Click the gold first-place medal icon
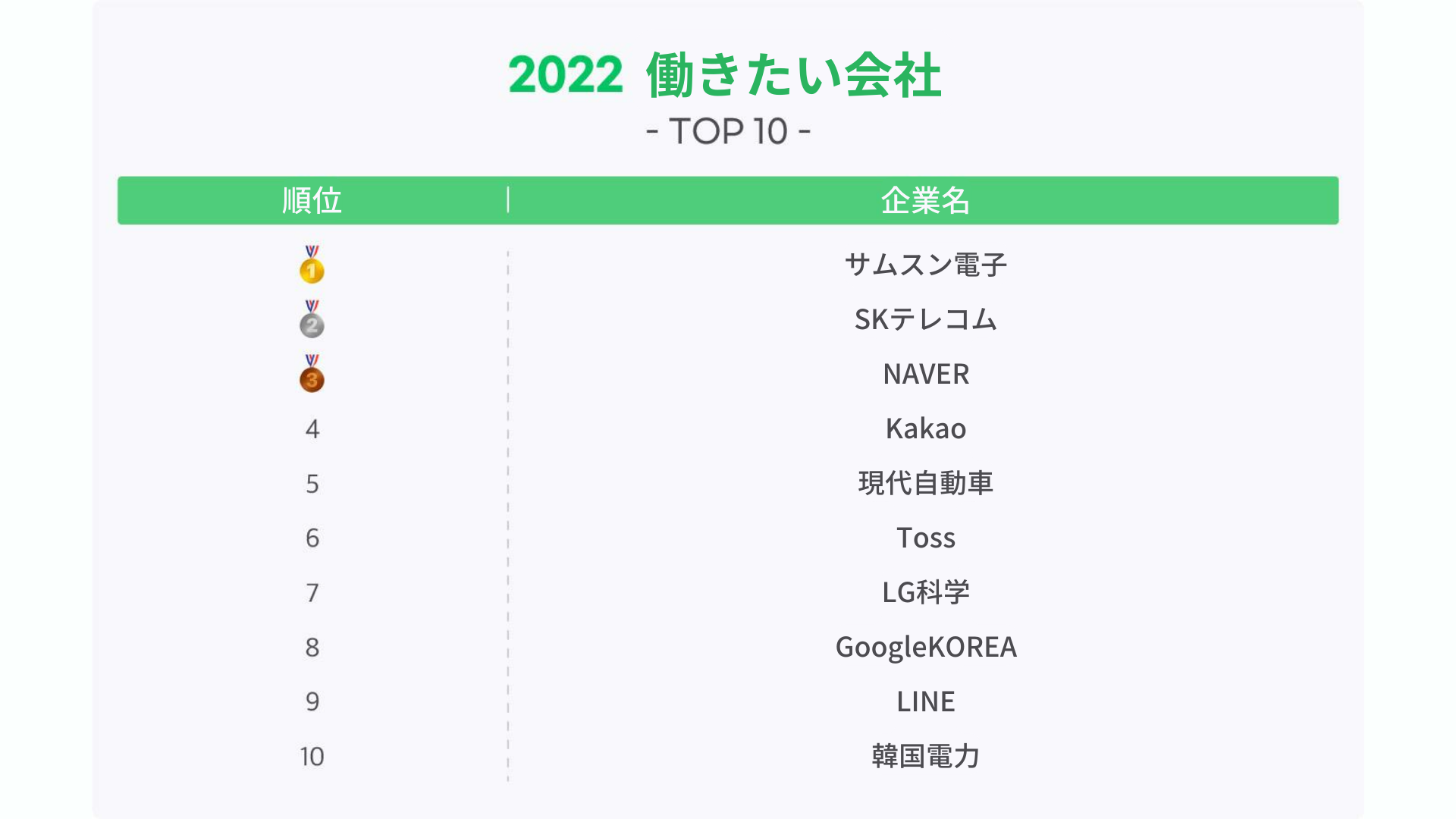1456x819 pixels. click(x=312, y=264)
